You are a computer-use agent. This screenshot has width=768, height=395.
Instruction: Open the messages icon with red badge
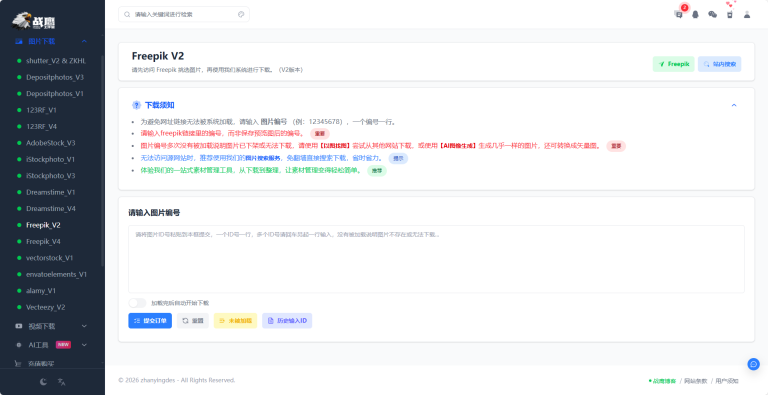679,14
